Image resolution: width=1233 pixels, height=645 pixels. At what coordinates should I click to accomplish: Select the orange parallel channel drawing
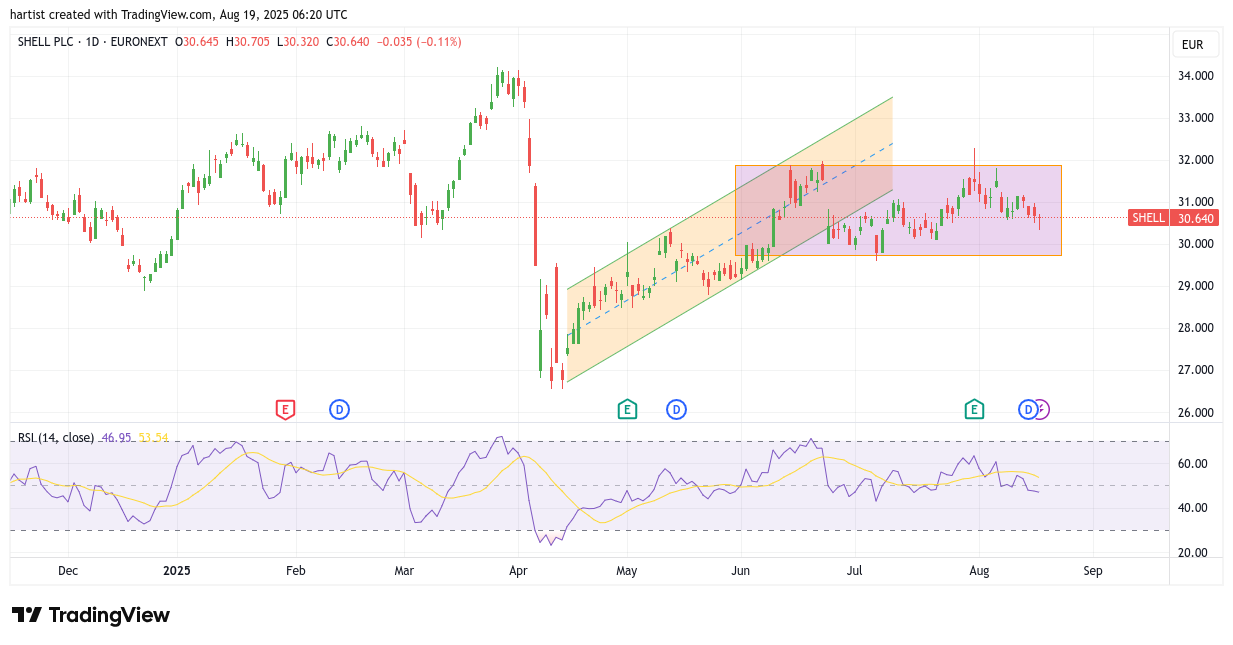click(x=729, y=239)
